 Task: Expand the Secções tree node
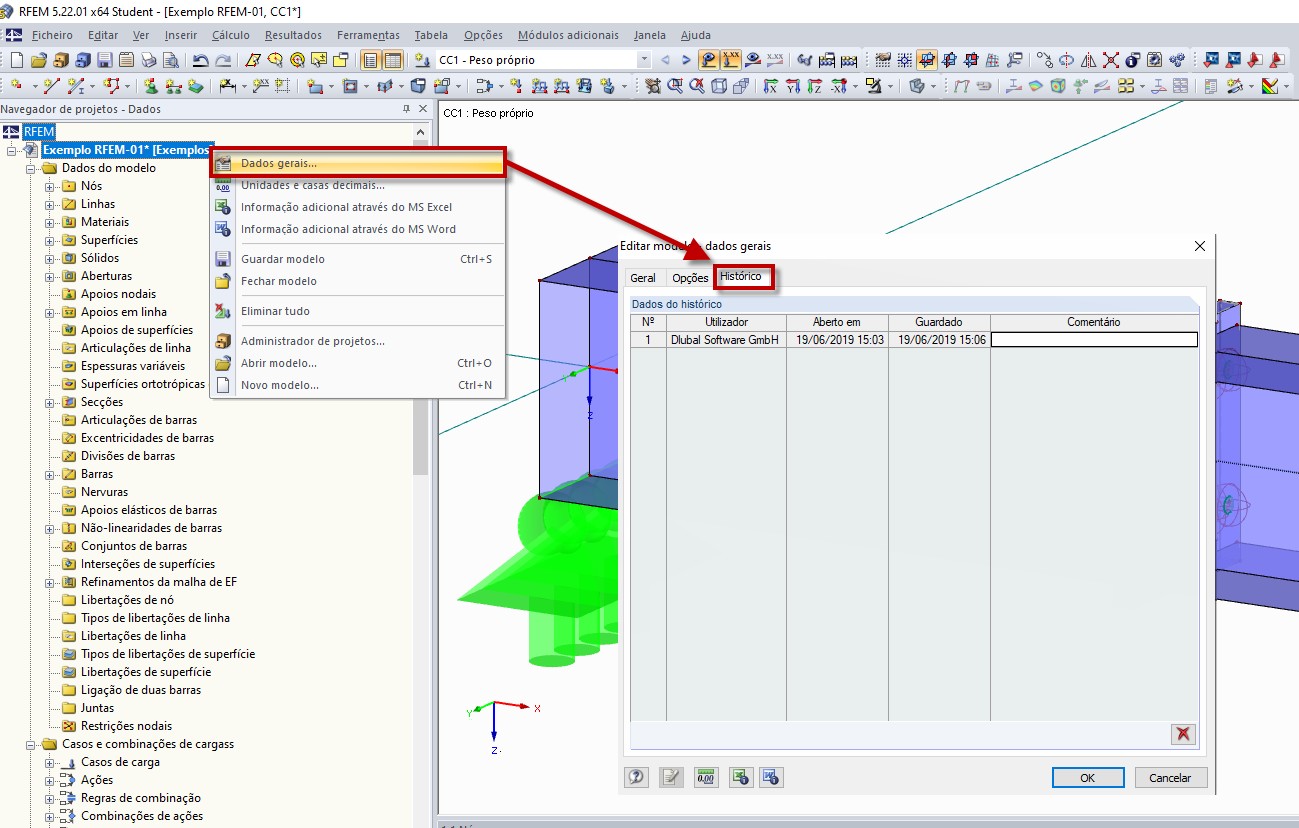[50, 402]
